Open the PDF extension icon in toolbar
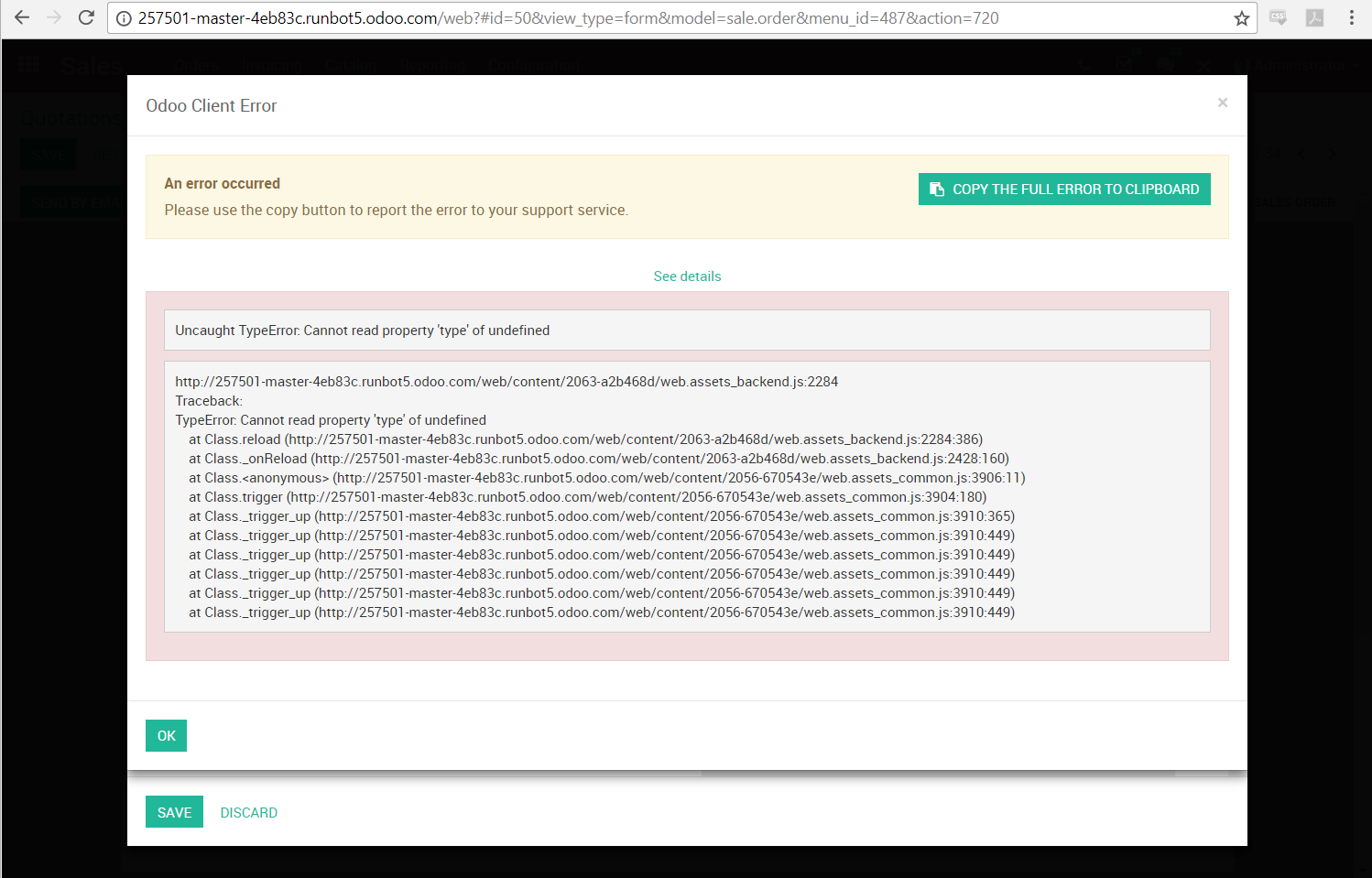This screenshot has height=878, width=1372. coord(1315,17)
